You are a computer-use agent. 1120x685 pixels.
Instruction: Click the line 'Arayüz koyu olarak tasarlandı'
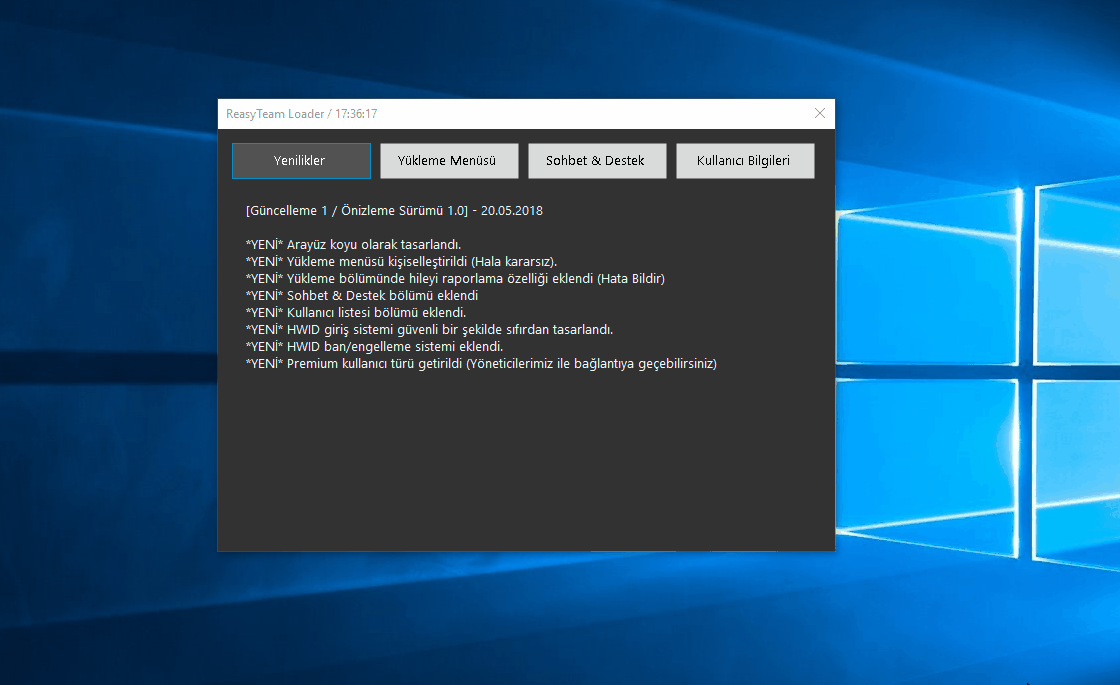coord(354,244)
